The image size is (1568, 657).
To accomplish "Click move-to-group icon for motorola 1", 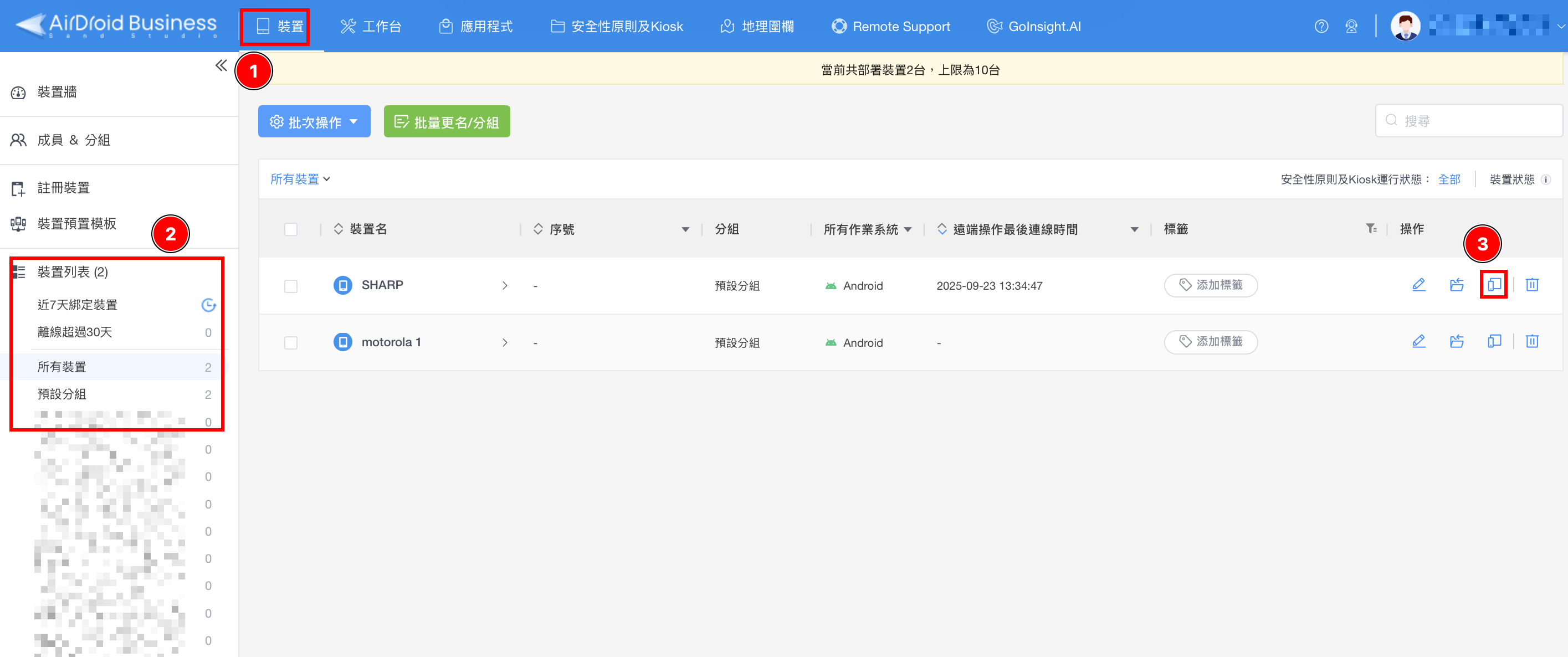I will coord(1456,342).
